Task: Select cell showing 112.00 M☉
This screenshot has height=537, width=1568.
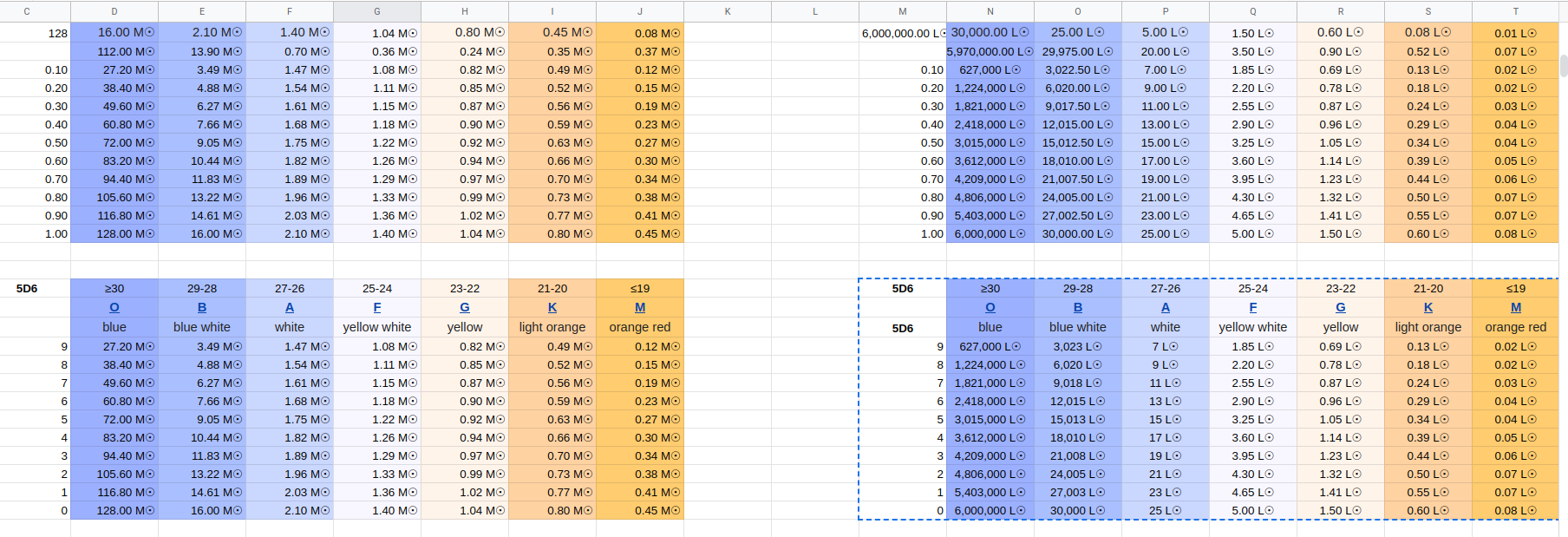Action: [x=114, y=51]
